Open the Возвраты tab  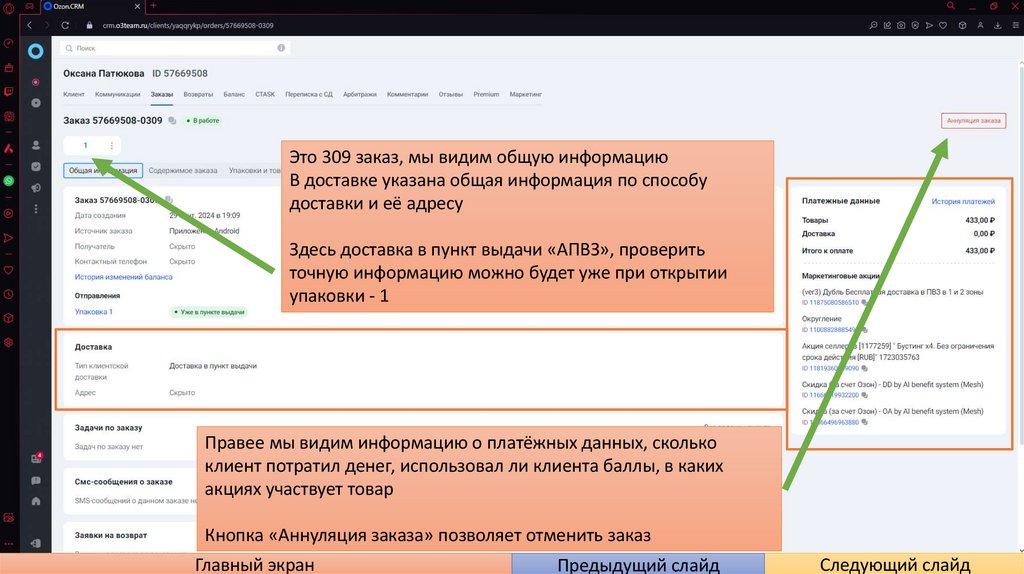coord(199,94)
